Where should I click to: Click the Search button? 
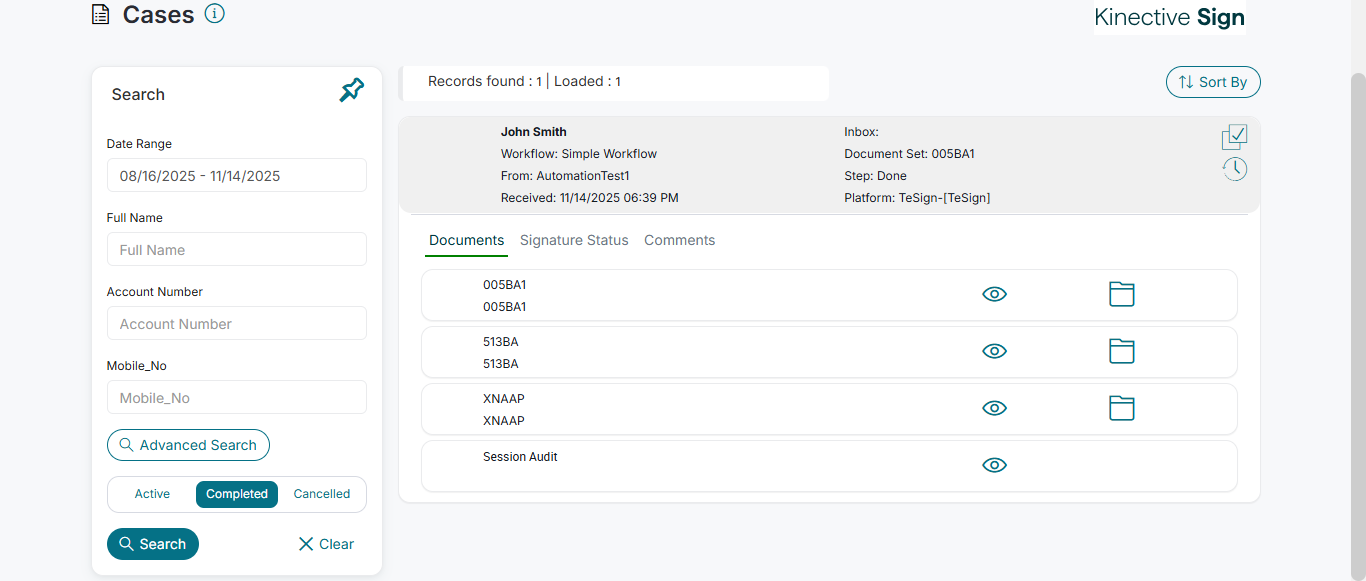153,544
